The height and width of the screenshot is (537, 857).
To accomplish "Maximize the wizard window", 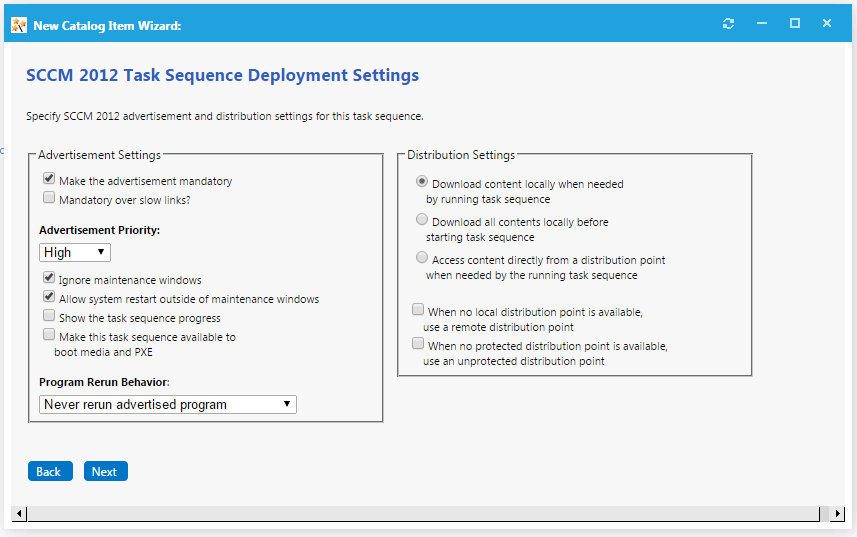I will click(795, 24).
